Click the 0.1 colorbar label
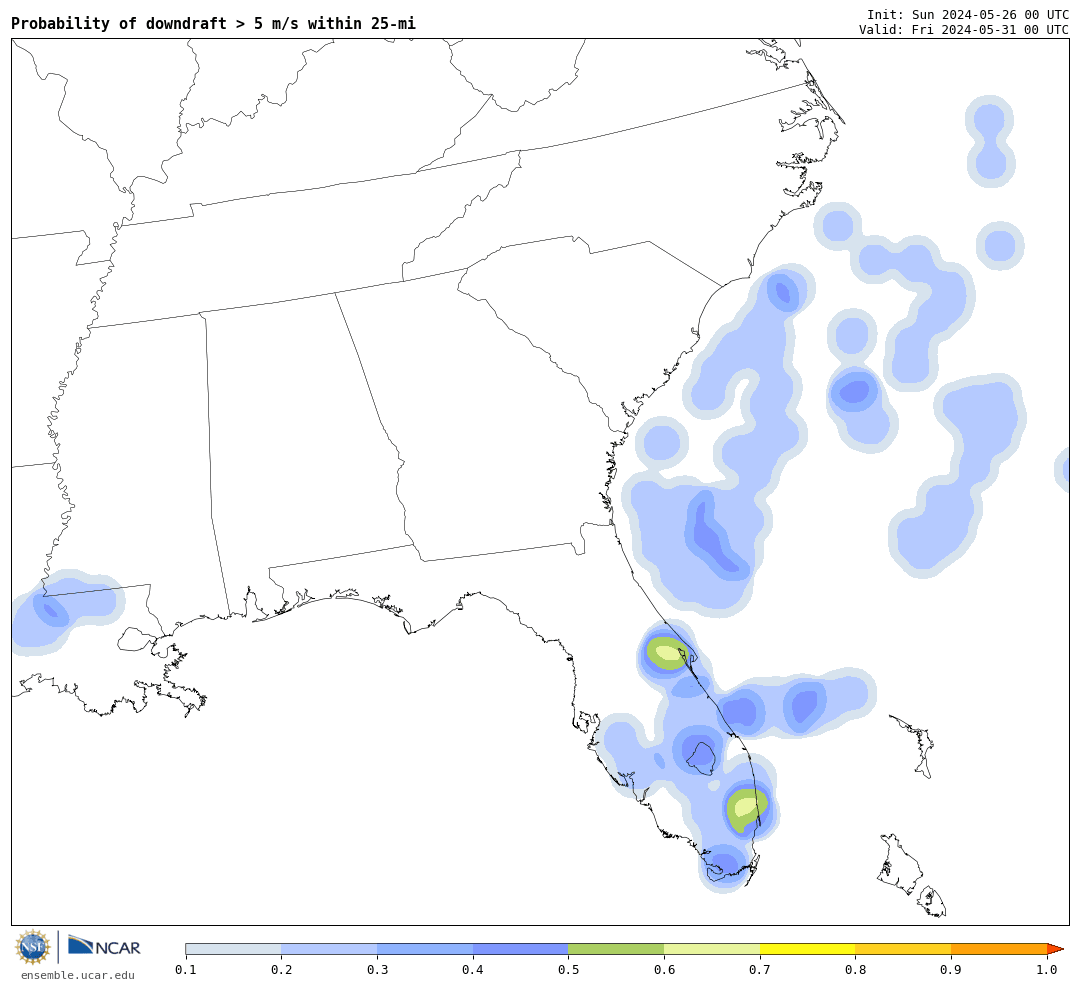The height and width of the screenshot is (988, 1080). 186,970
